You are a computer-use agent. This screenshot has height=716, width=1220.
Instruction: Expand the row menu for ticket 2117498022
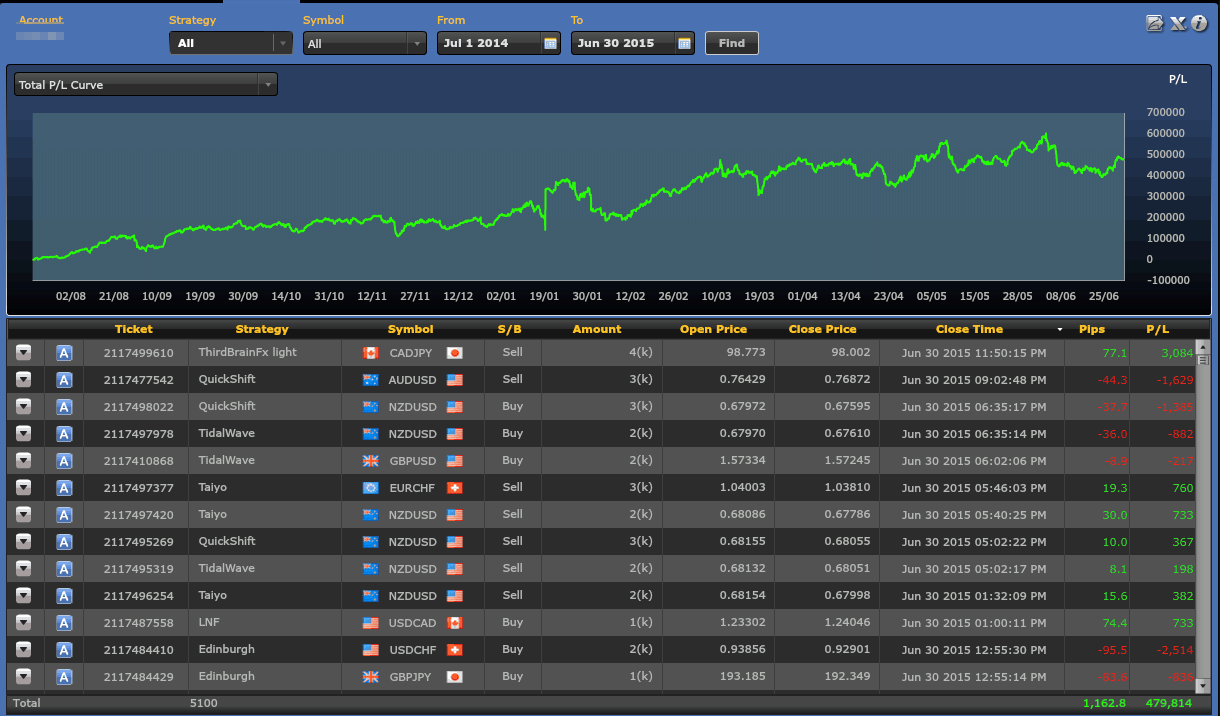[24, 406]
